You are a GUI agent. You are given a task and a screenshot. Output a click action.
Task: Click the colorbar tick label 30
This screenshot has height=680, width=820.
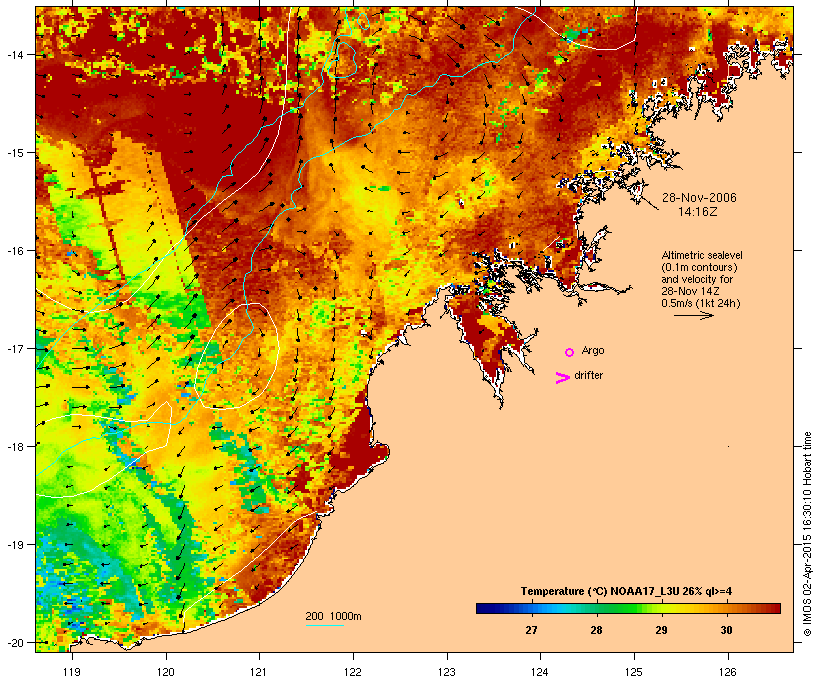point(726,630)
